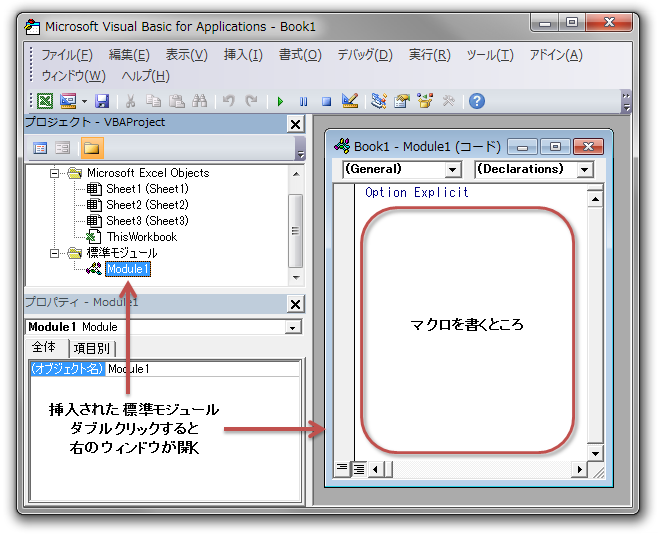Toggle Folders button in Project panel
658x534 pixels.
[x=92, y=148]
